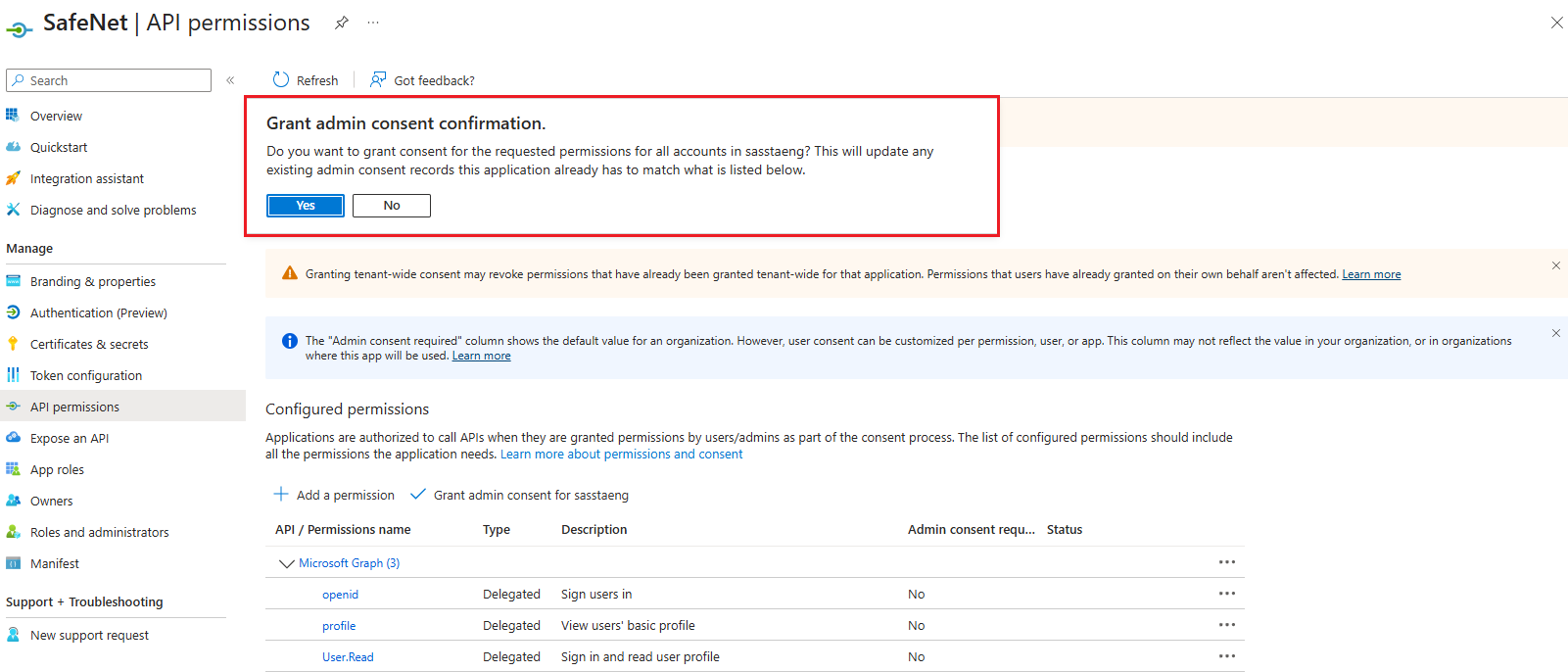
Task: Decline admin consent with No button
Action: point(392,206)
